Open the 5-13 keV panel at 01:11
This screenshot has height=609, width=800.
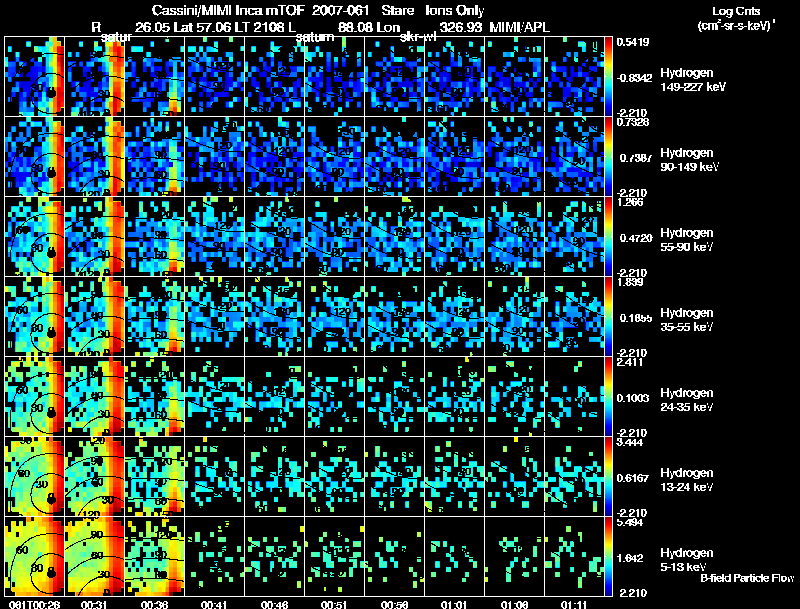[x=574, y=557]
